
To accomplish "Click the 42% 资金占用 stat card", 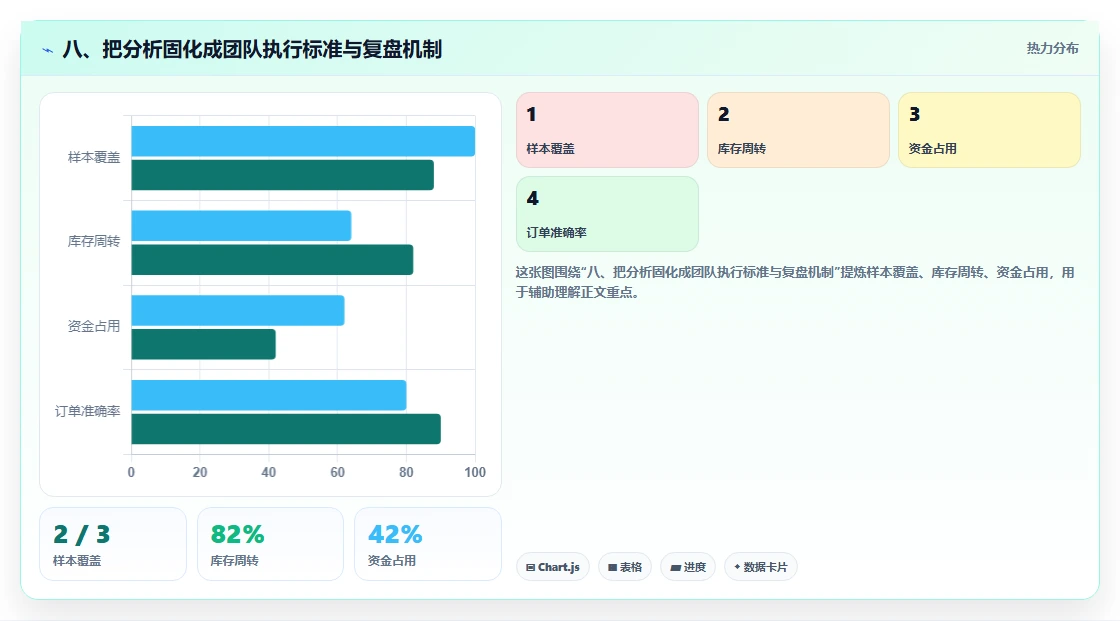I will pos(428,544).
